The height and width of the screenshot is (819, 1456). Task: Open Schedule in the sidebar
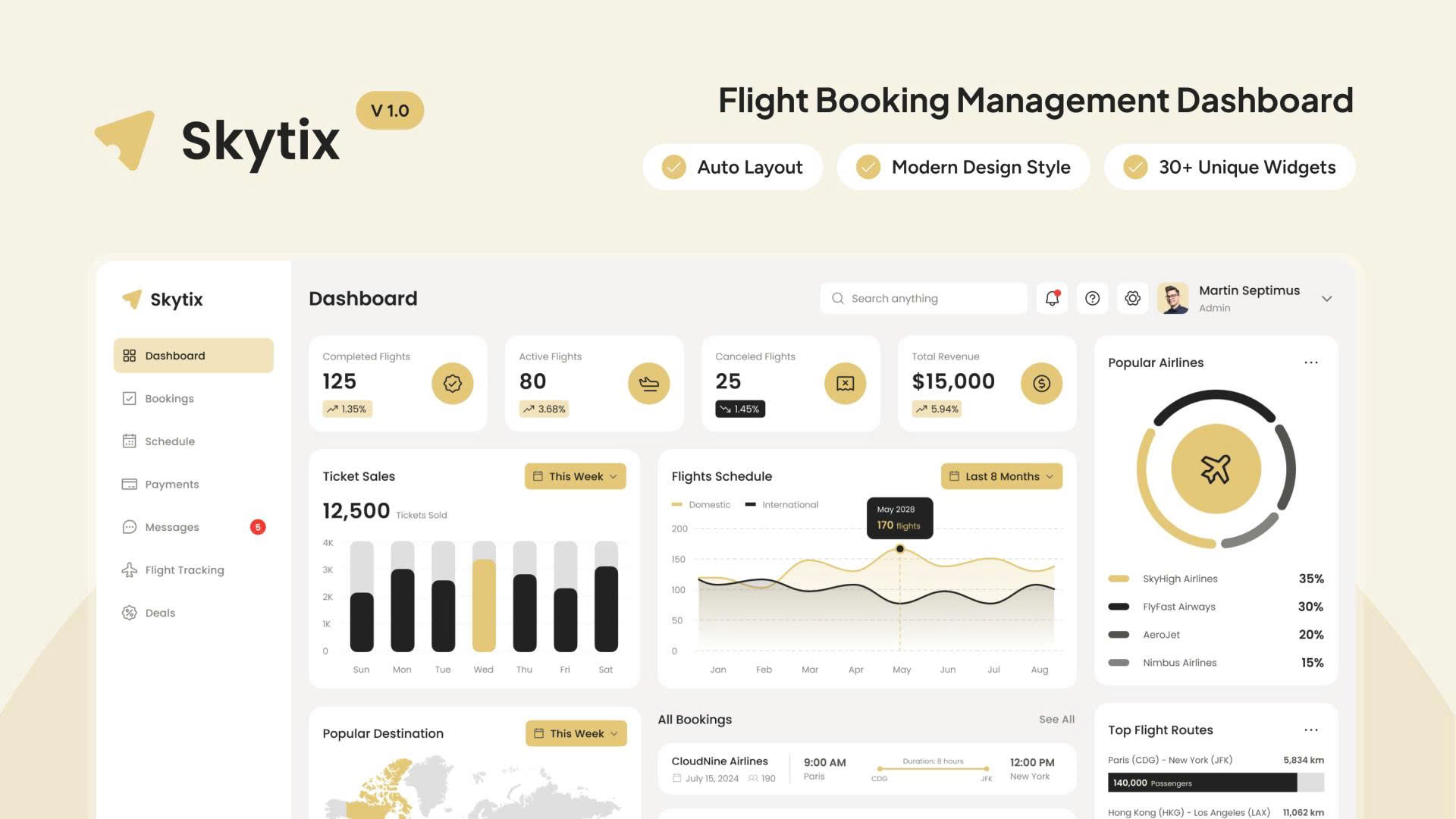click(x=193, y=441)
